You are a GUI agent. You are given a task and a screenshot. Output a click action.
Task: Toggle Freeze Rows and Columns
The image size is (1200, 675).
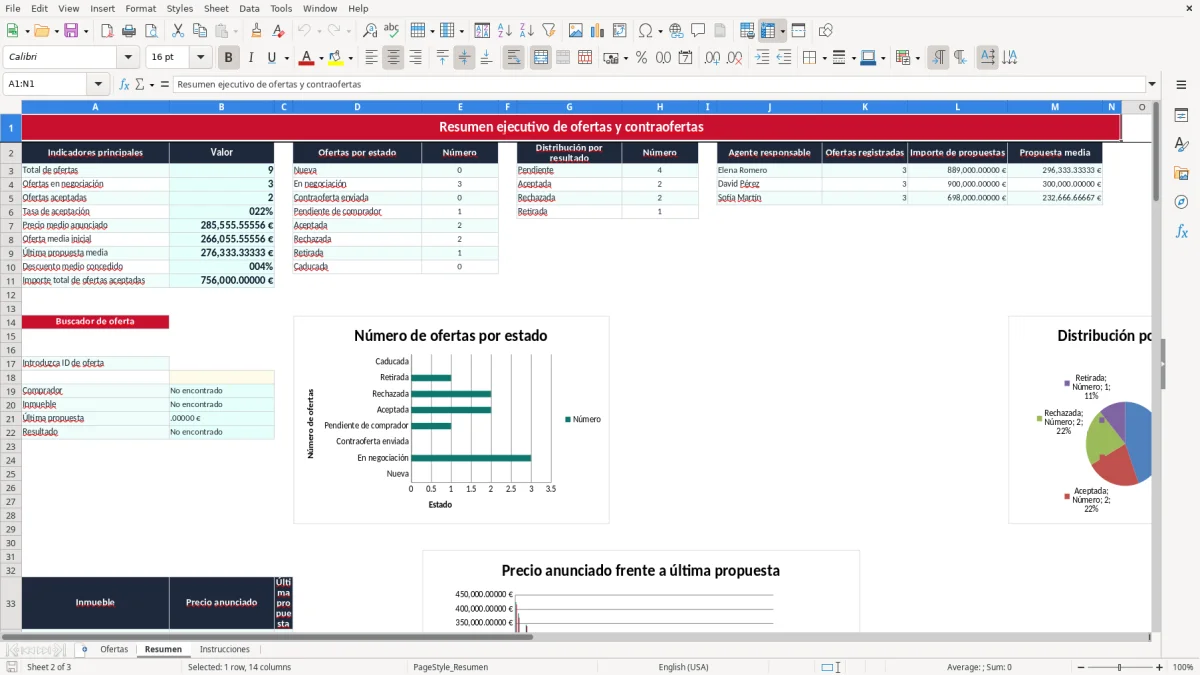(x=768, y=31)
